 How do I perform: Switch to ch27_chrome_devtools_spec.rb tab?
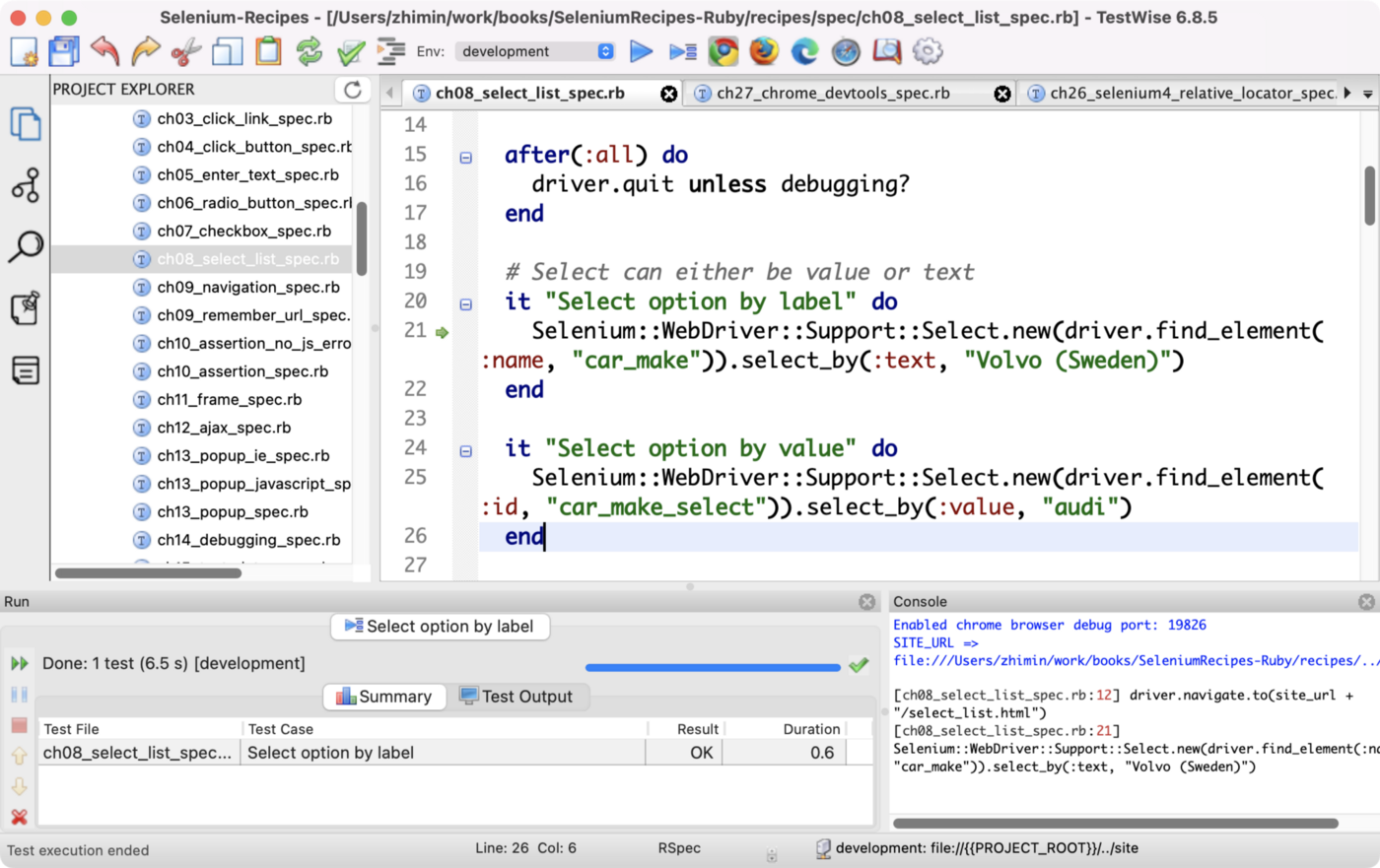tap(833, 93)
